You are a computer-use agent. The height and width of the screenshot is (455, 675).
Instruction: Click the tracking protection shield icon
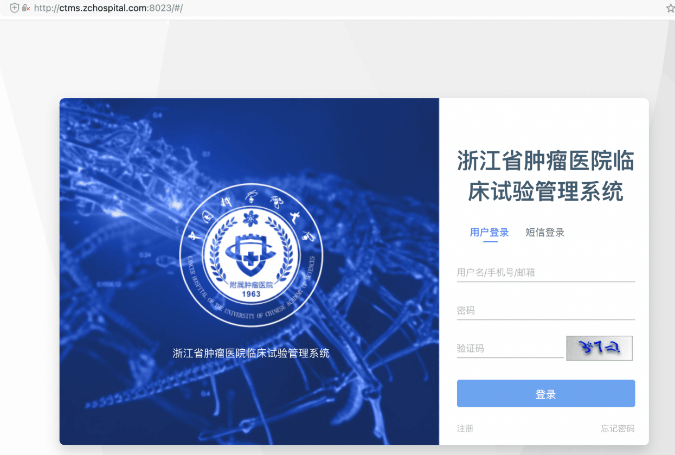click(12, 8)
